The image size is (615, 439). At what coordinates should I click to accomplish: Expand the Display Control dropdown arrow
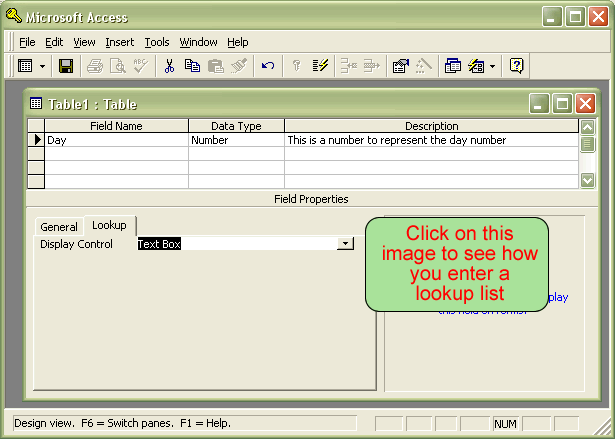345,244
